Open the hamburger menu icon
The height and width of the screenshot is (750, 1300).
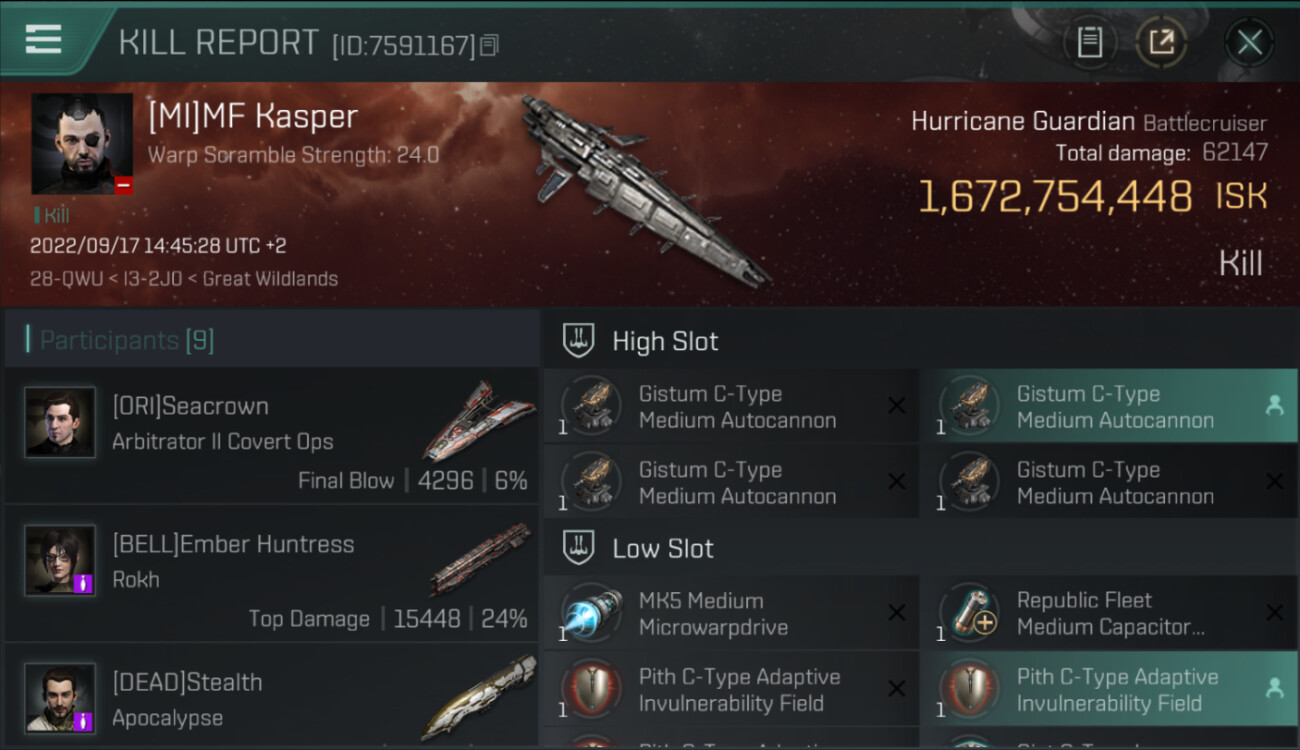43,40
